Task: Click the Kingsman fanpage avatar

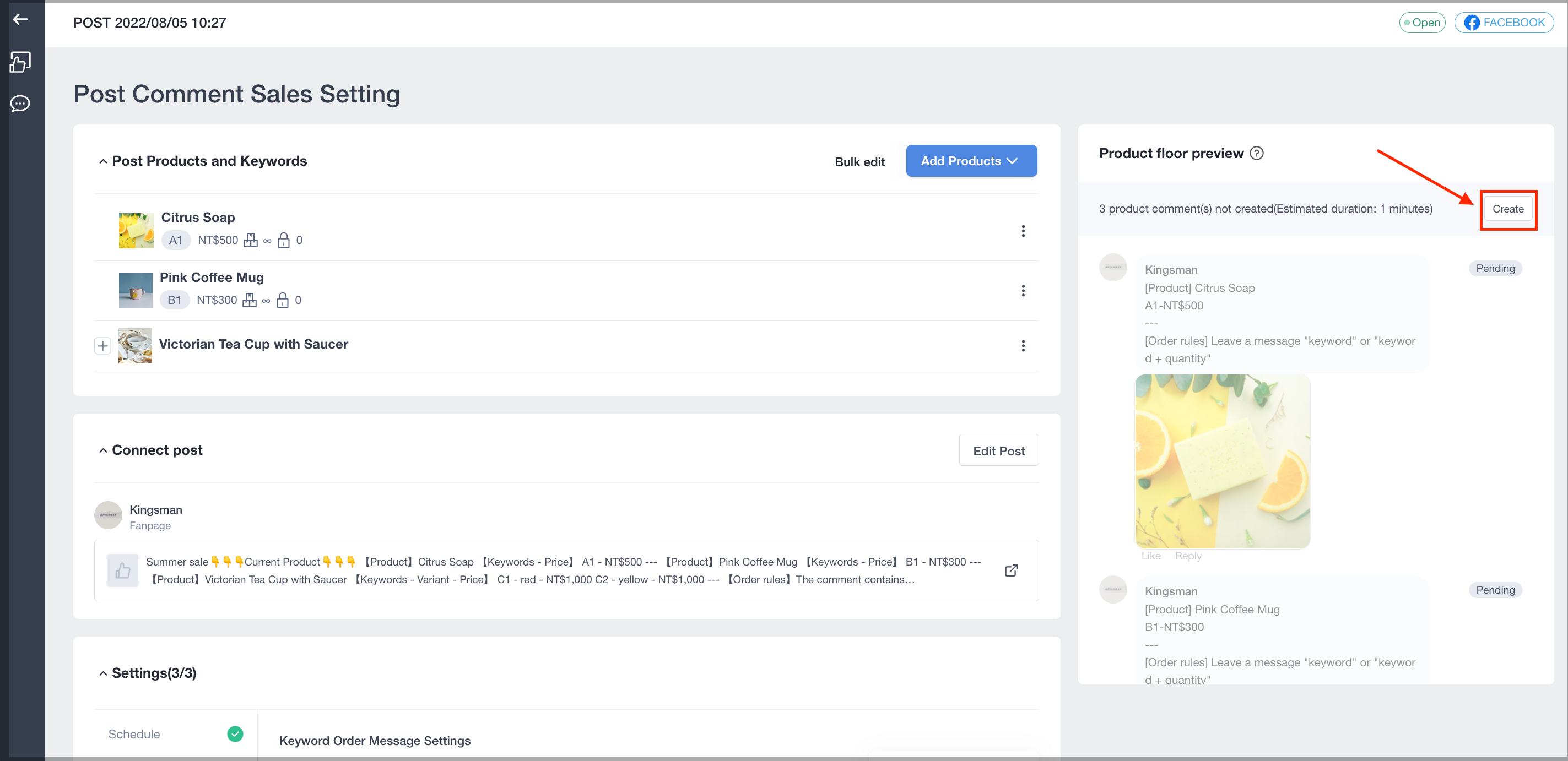Action: point(109,515)
